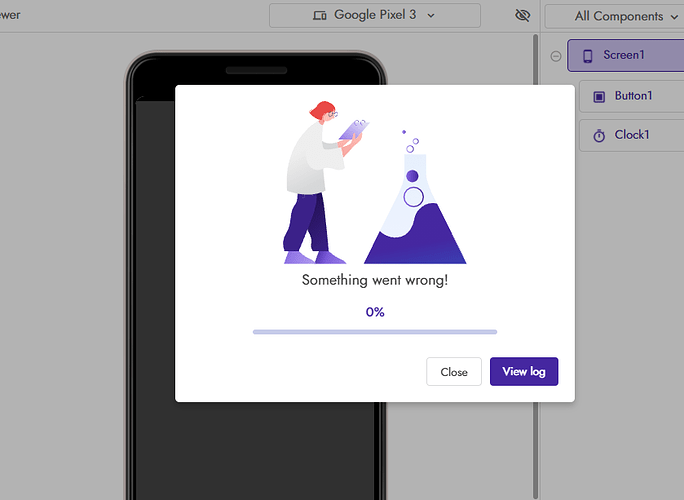Click the View log button

[523, 372]
